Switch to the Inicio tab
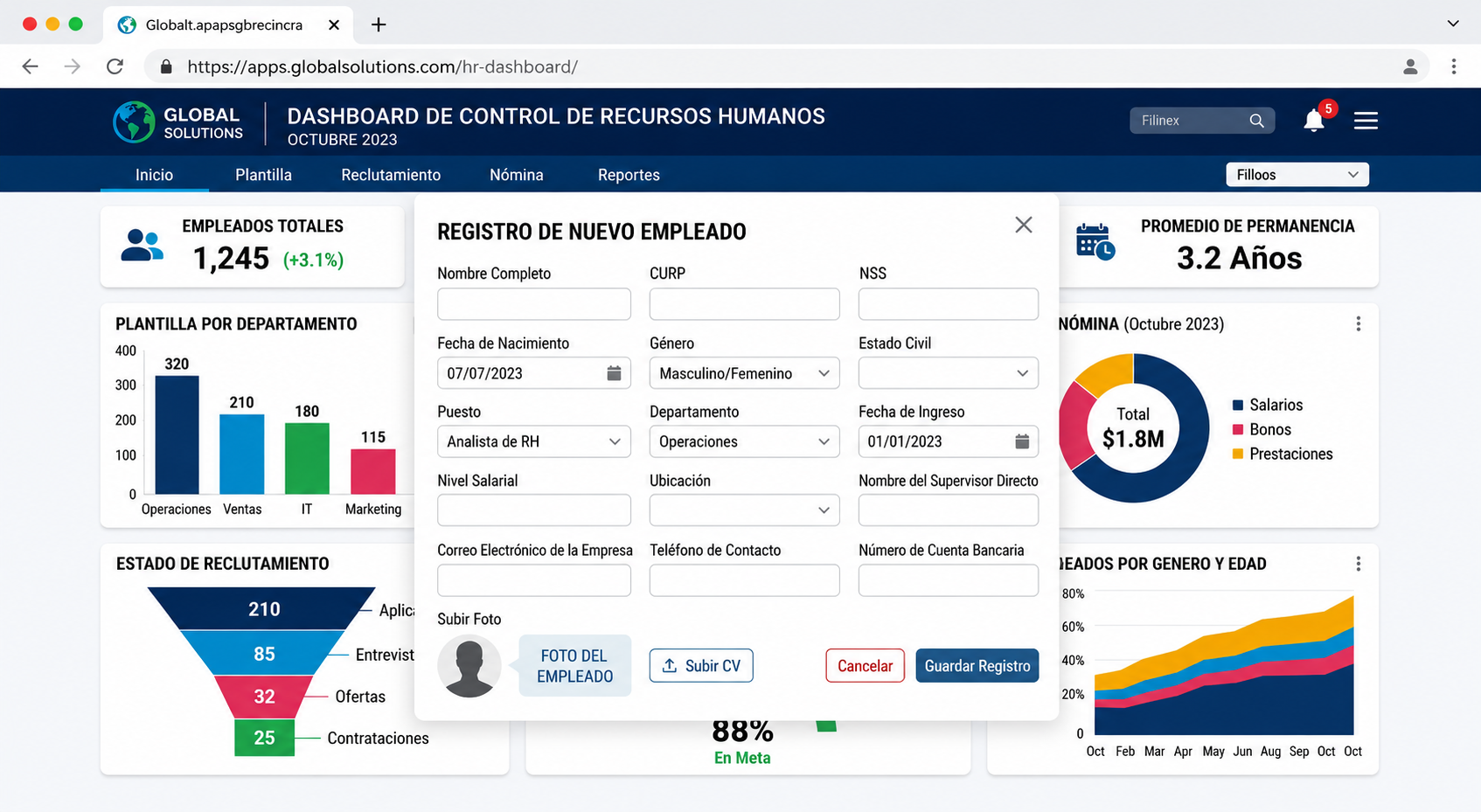Screen dimensions: 1481x812 pos(154,175)
